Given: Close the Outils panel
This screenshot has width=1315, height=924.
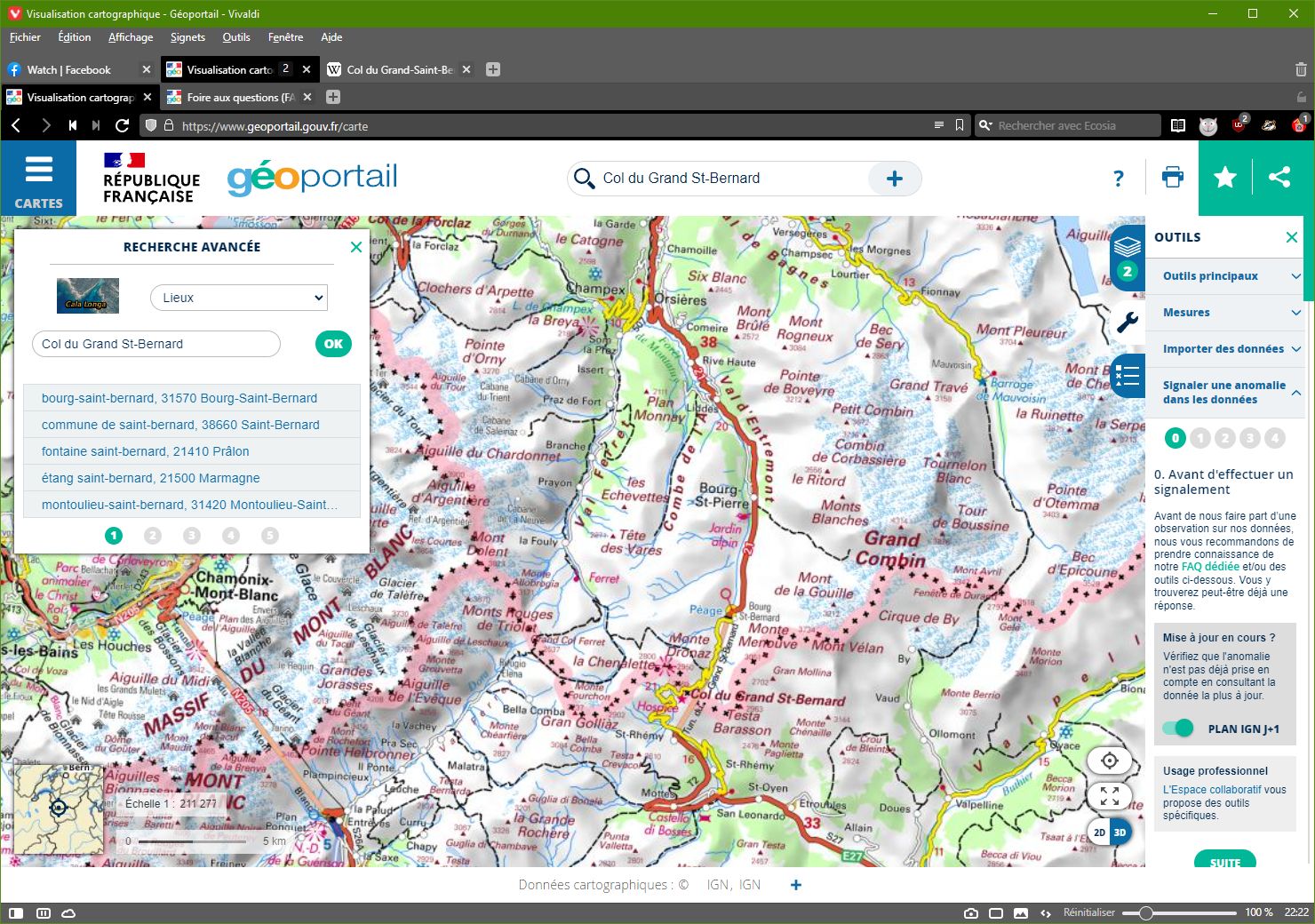Looking at the screenshot, I should click(x=1292, y=237).
